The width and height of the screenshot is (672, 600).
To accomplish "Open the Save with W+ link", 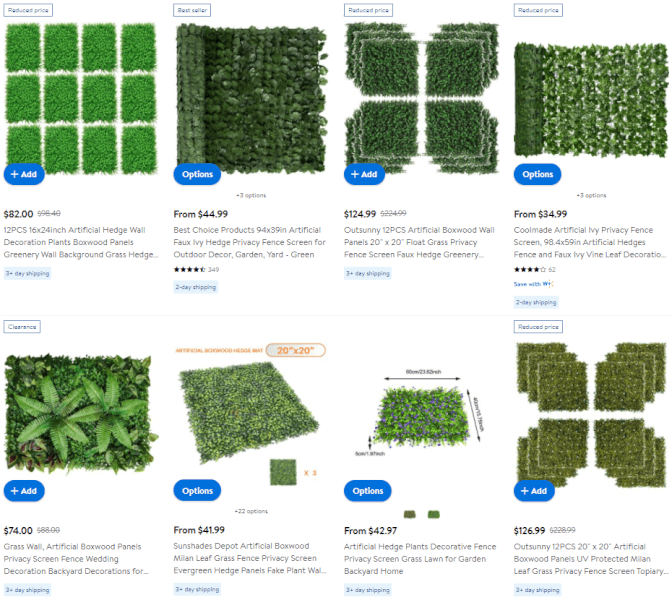I will click(534, 284).
